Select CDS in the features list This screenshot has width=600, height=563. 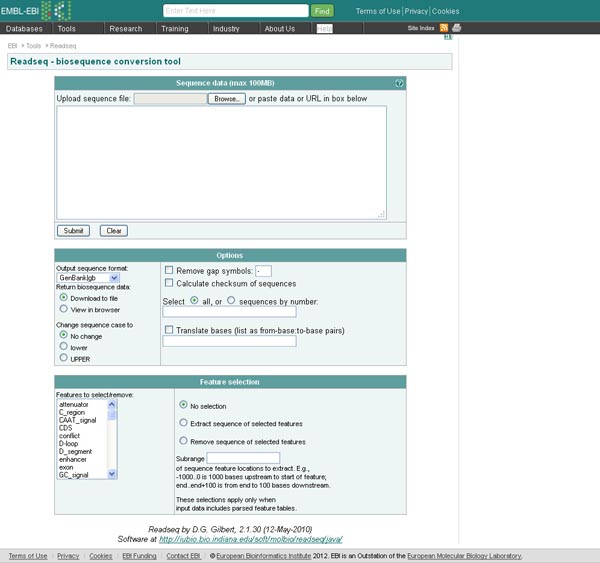[66, 428]
